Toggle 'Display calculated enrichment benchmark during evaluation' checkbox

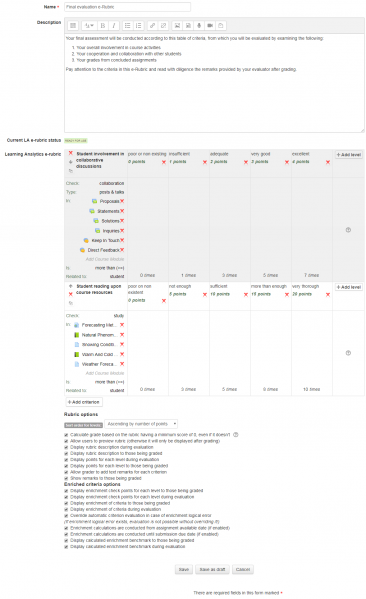[x=66, y=547]
